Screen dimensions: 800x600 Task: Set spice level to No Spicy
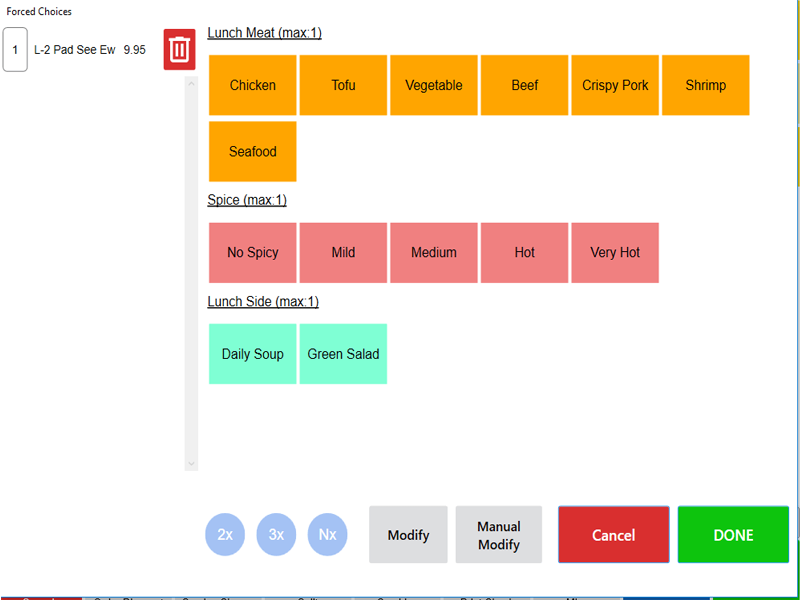[252, 252]
